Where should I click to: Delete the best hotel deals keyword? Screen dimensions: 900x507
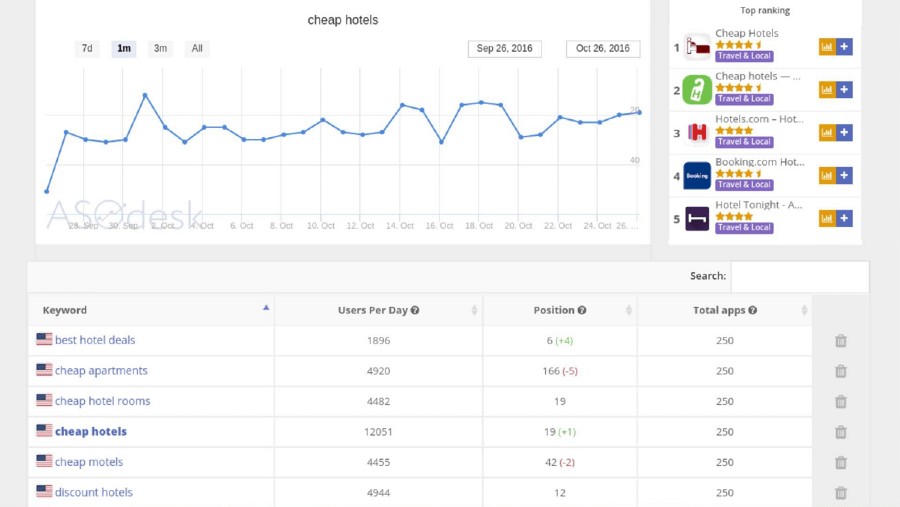(x=840, y=341)
